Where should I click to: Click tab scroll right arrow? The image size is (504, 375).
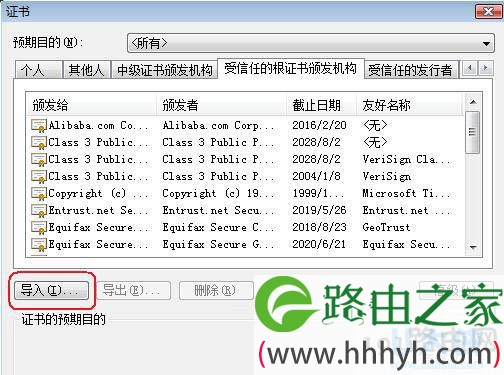click(x=486, y=68)
